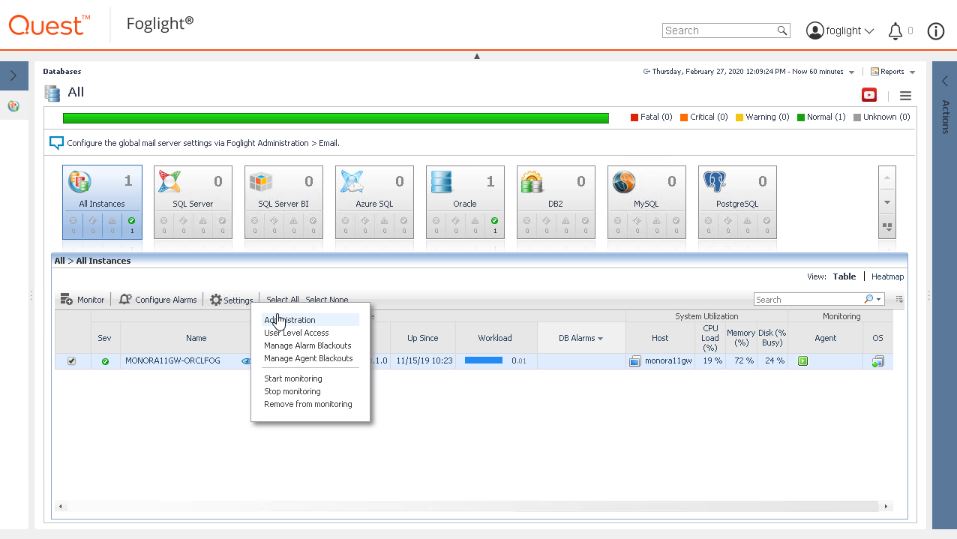Click the horizontal scrollbar right arrow
The image size is (957, 539).
click(x=886, y=506)
